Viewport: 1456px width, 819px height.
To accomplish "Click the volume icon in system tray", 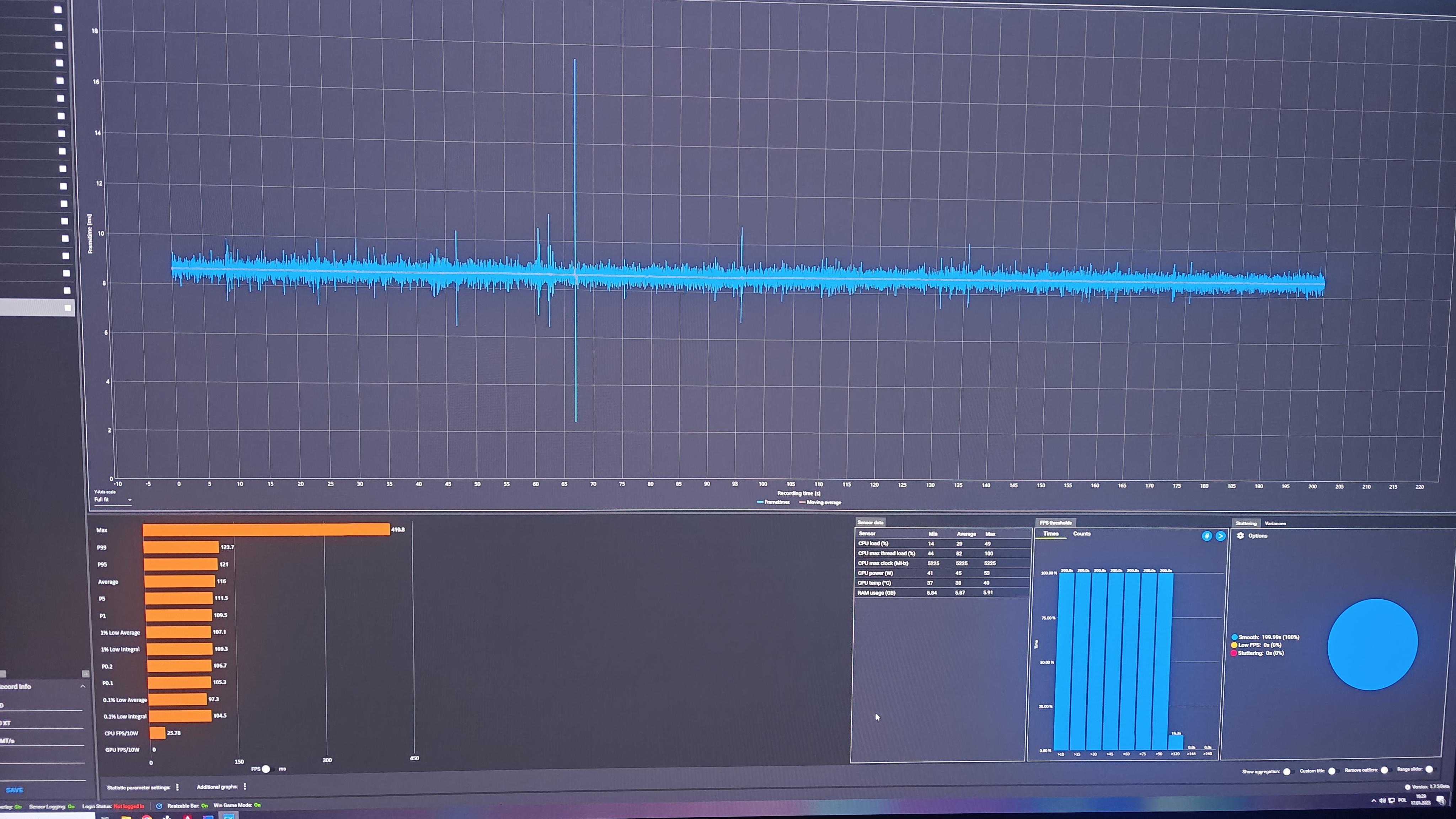I will (1382, 801).
